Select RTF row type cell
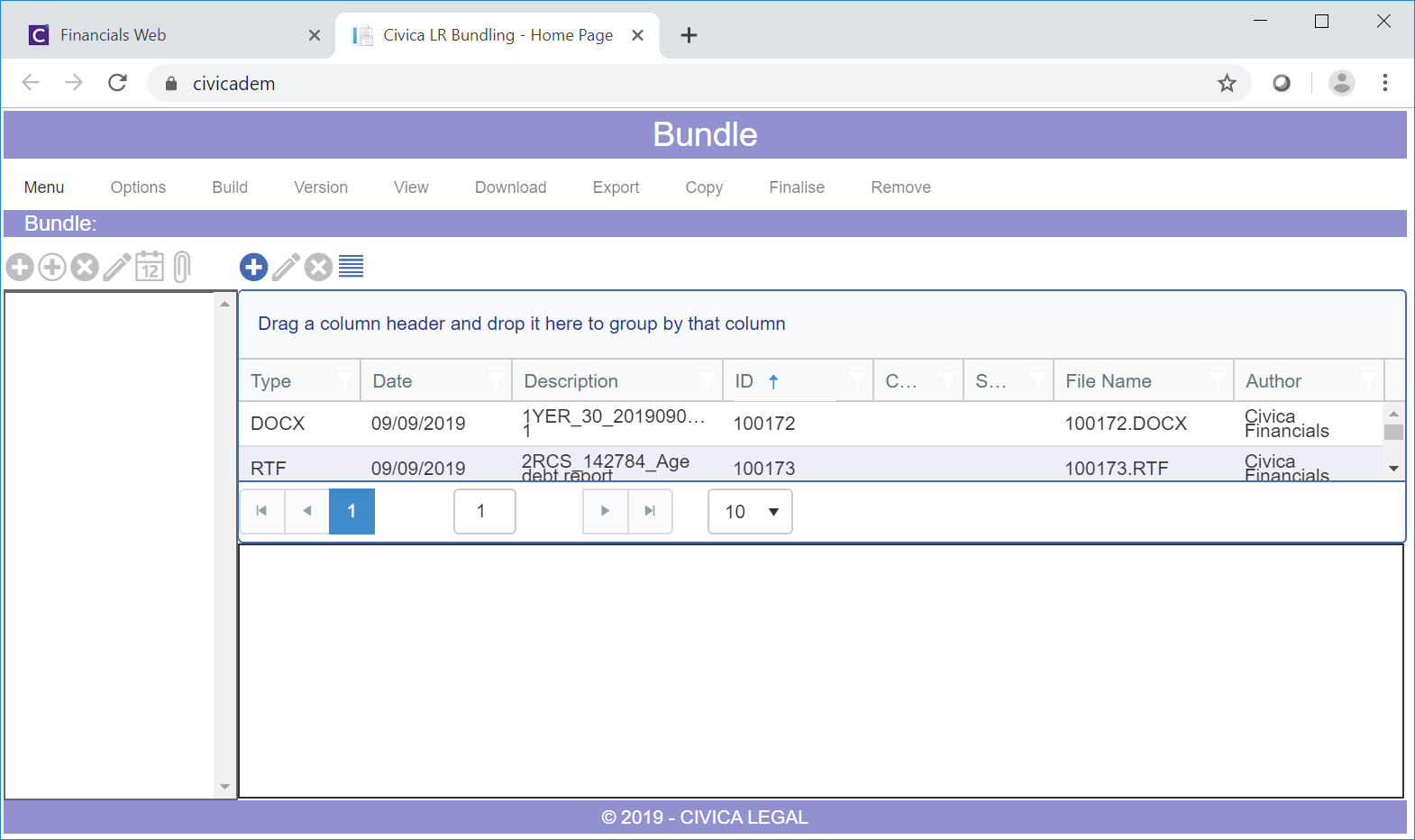This screenshot has width=1415, height=840. (x=269, y=469)
